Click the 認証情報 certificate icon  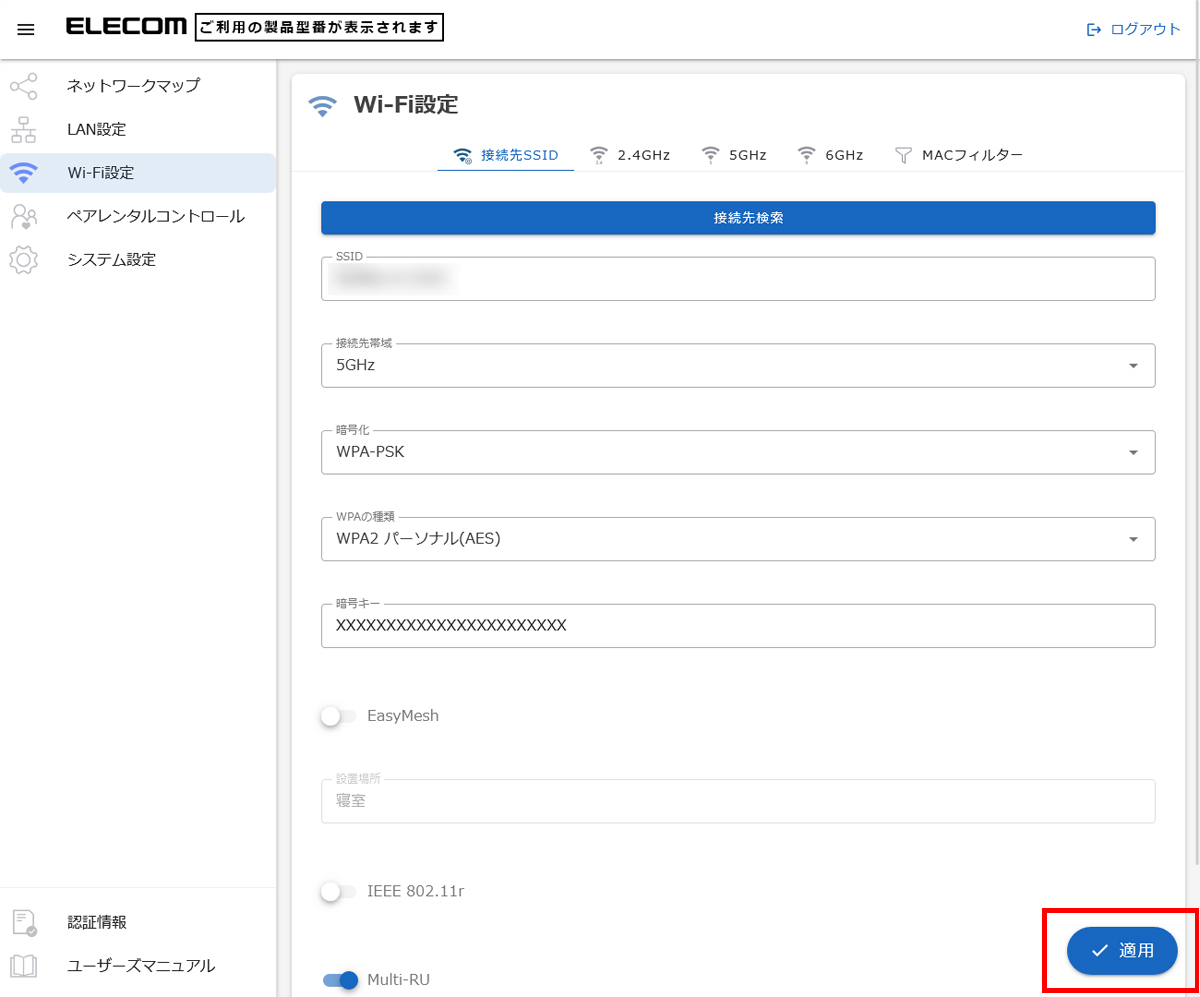coord(23,922)
